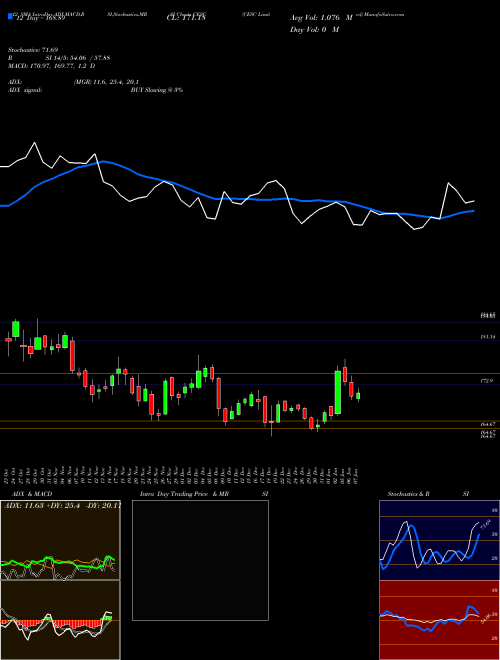The image size is (500, 660).
Task: Open the MACD histogram chart panel
Action: tap(60, 620)
